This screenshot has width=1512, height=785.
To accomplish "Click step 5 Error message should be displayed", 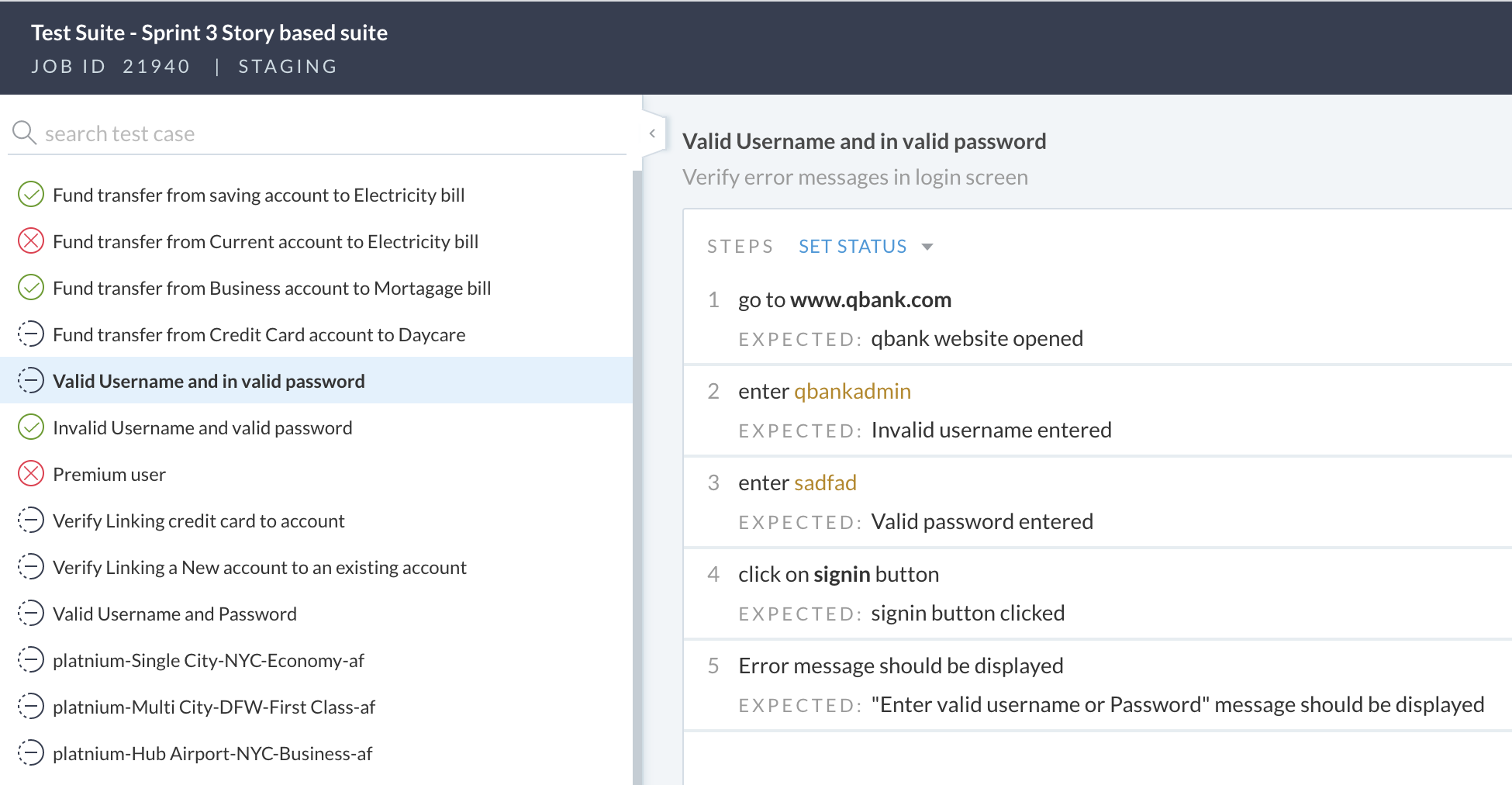I will [900, 666].
